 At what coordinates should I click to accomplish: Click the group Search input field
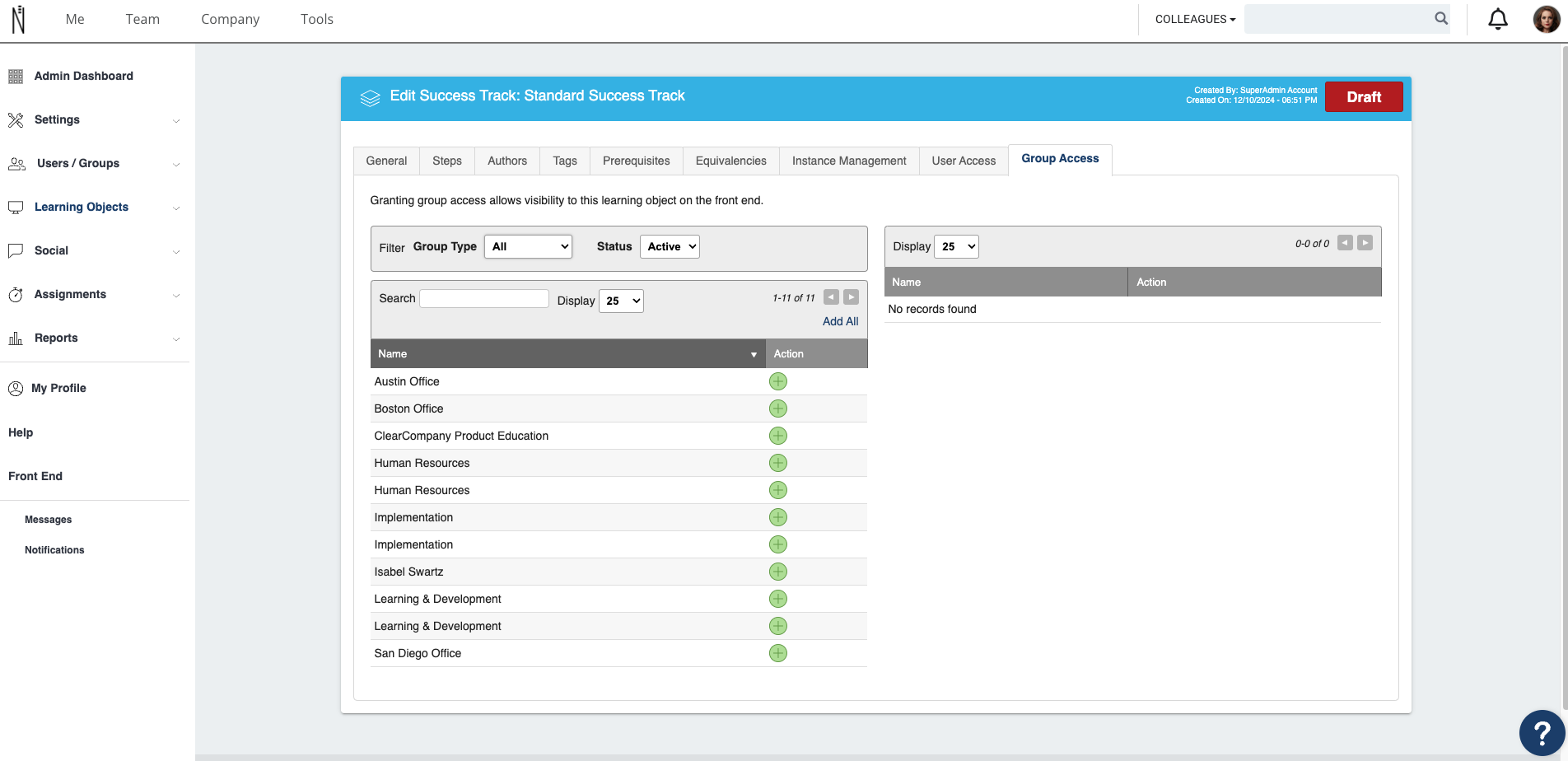pos(484,298)
